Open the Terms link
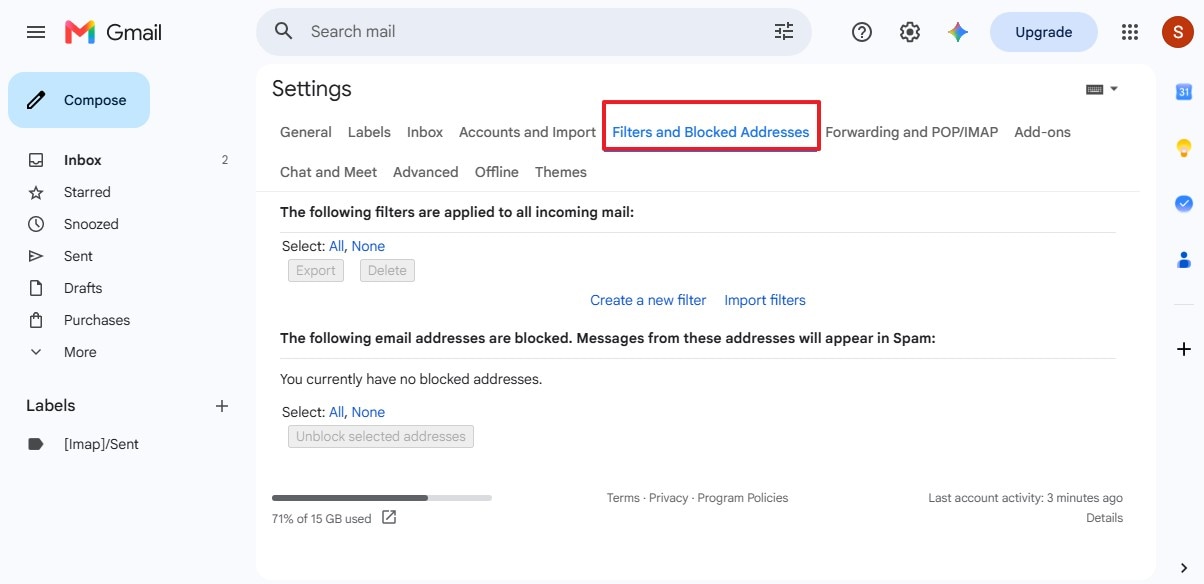 623,498
